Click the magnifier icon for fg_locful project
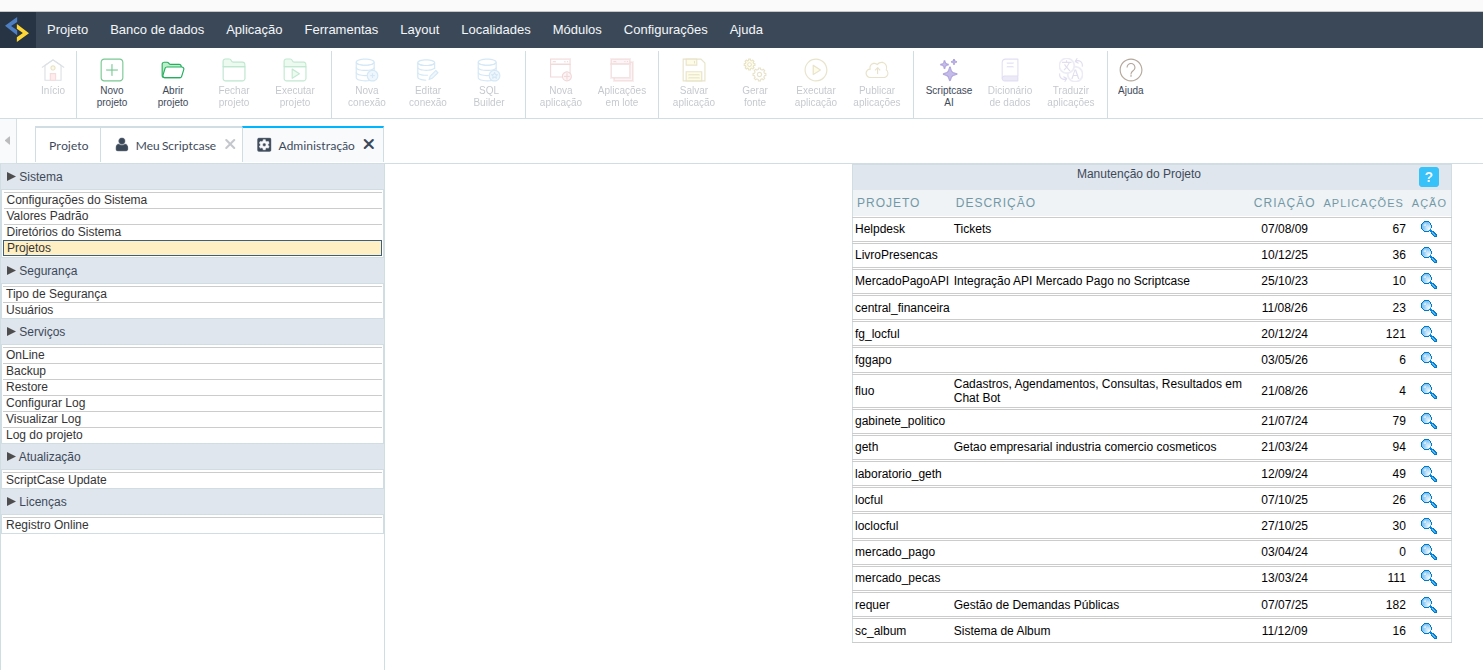Viewport: 1483px width, 670px height. point(1428,334)
